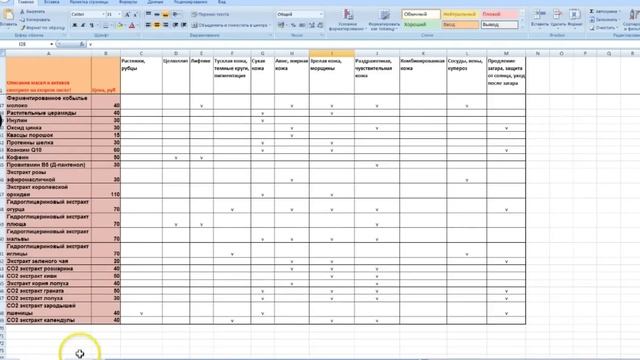
Task: Open the Clear (Очистить) menu
Action: pos(603,28)
